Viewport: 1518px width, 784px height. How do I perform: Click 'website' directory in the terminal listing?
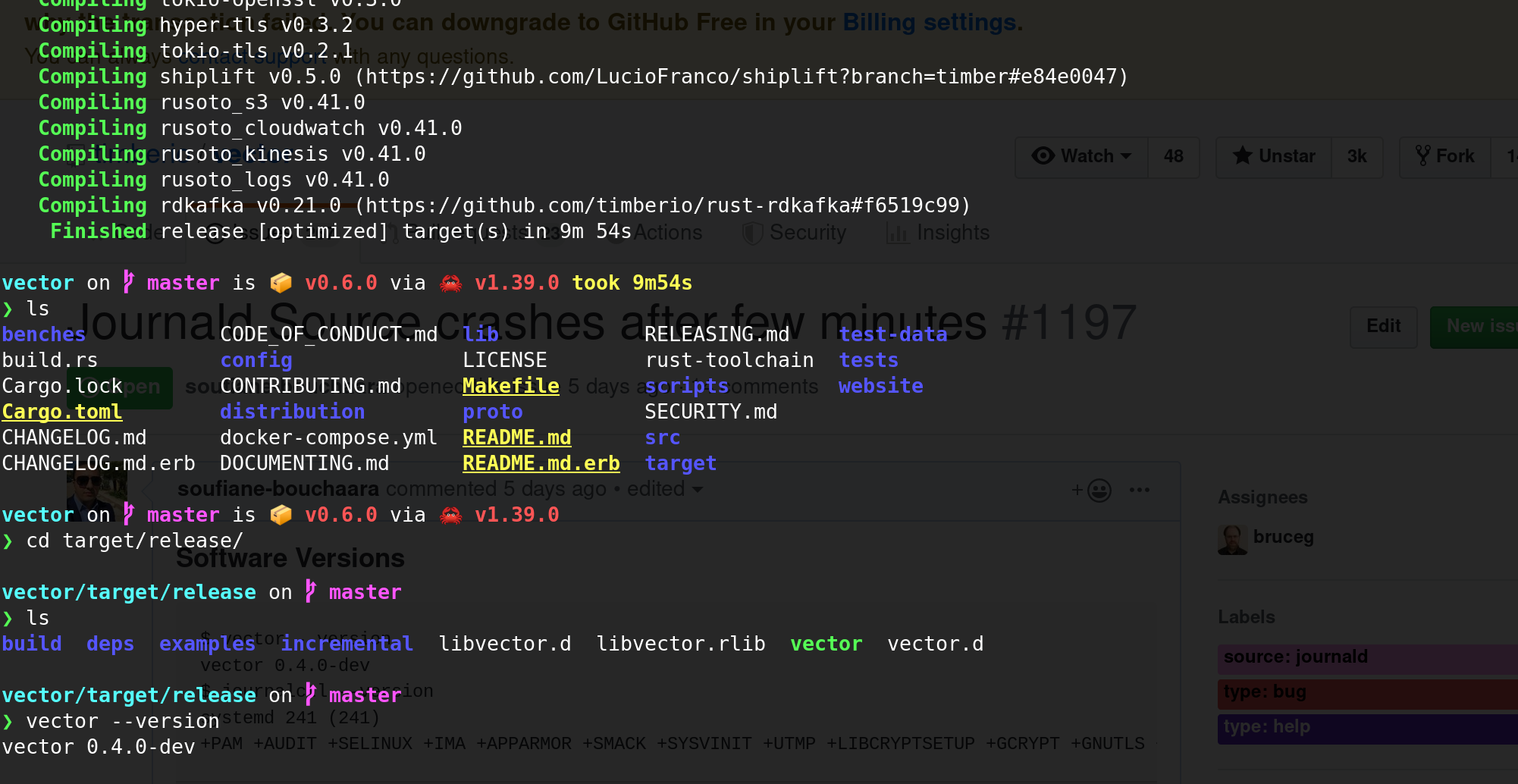coord(881,387)
